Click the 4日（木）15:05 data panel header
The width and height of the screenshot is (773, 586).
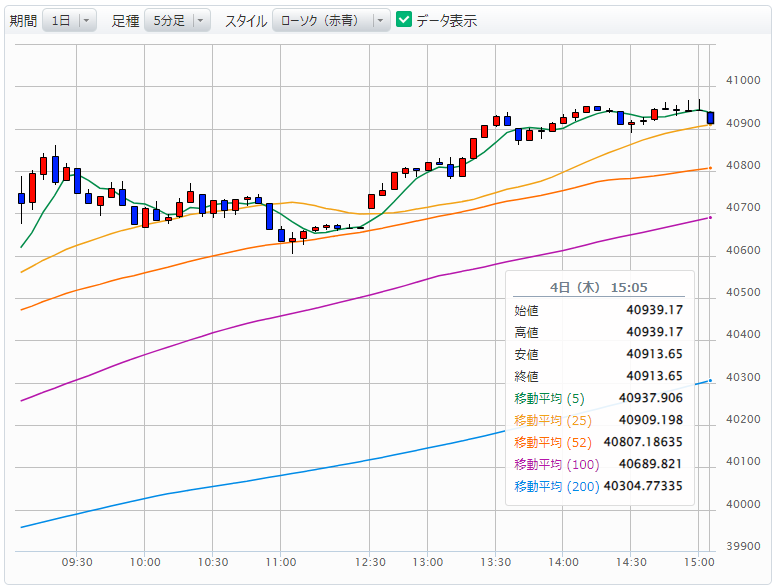pos(598,287)
